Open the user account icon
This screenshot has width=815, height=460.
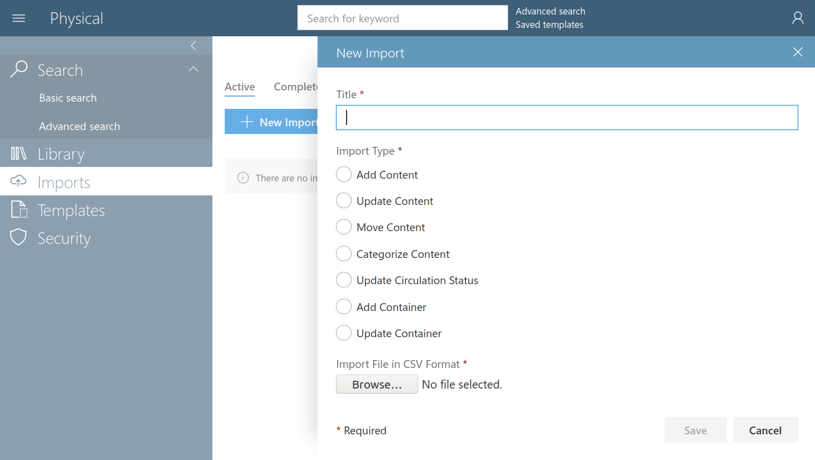(x=797, y=18)
